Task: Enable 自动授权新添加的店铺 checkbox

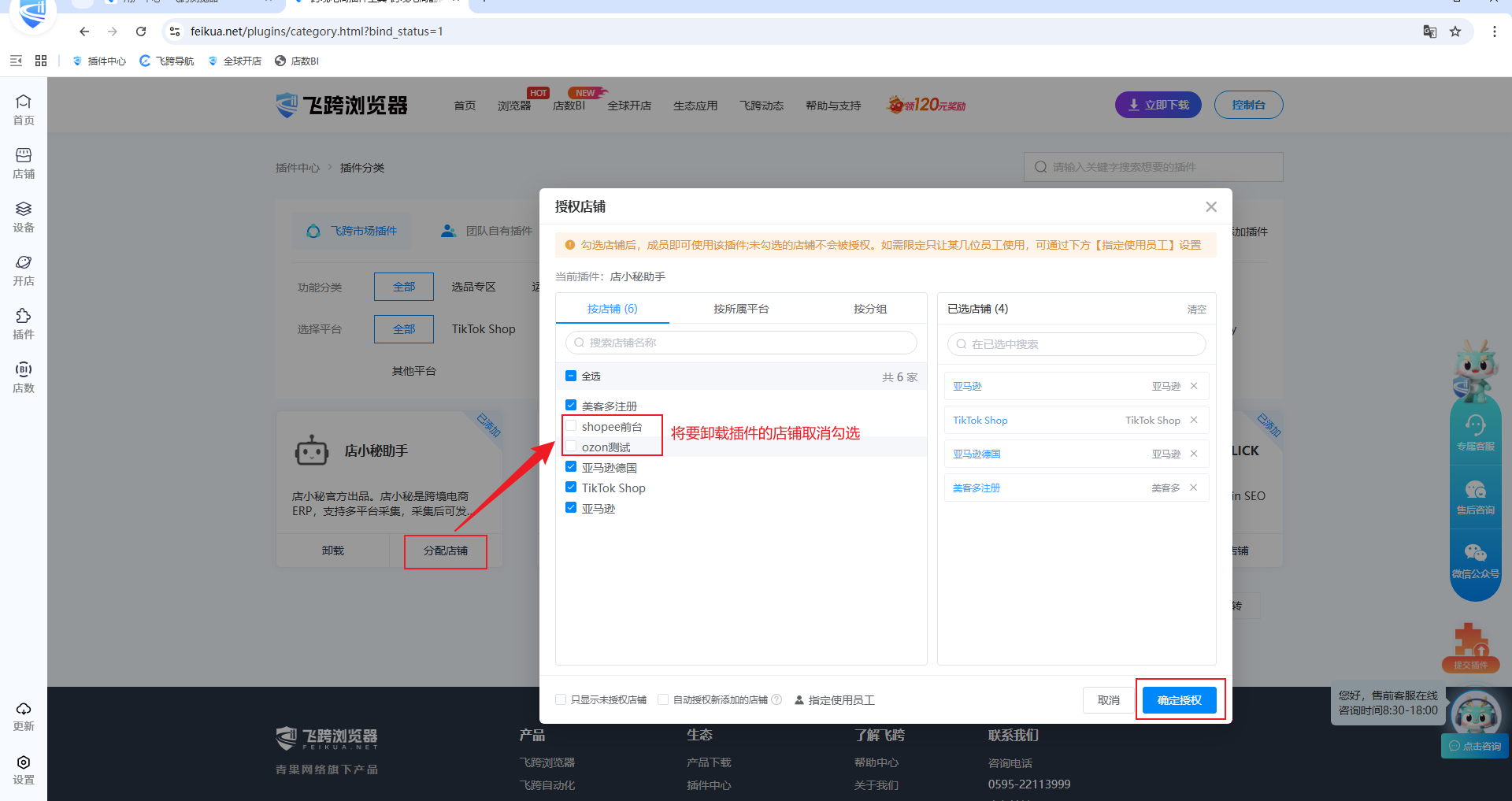Action: (663, 699)
